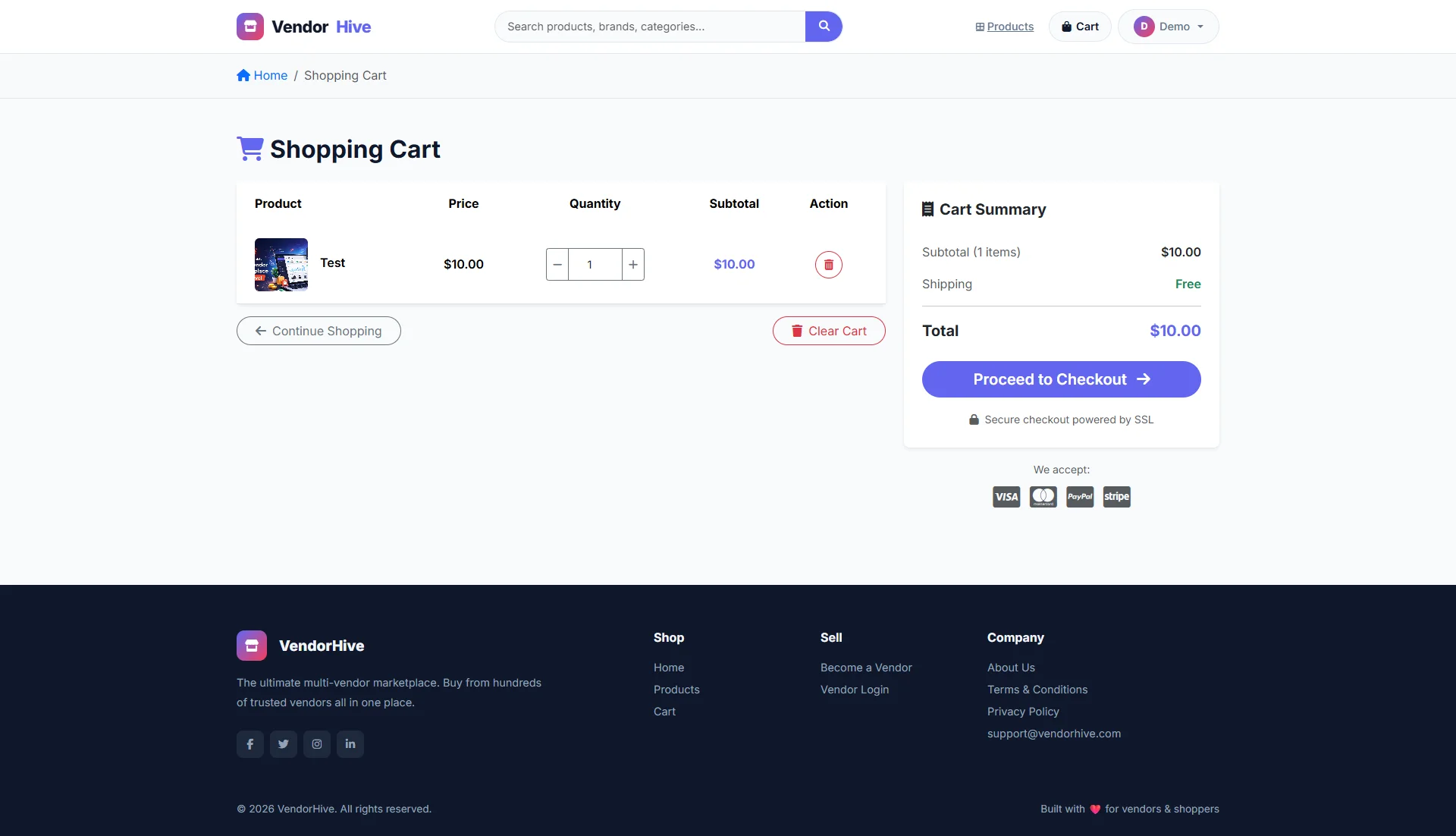Viewport: 1456px width, 836px height.
Task: Open the Twitter social icon
Action: 283,744
